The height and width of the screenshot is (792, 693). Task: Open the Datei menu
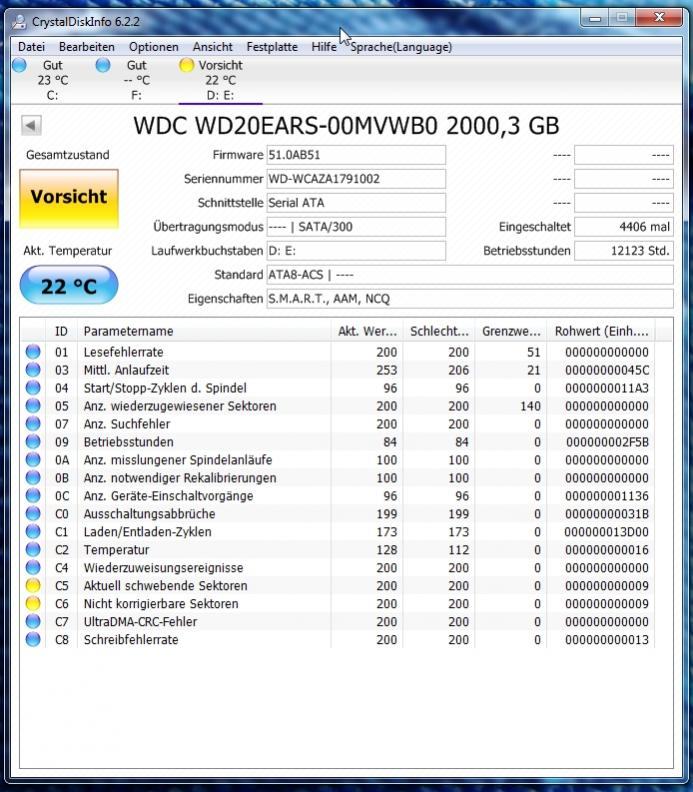click(x=31, y=47)
